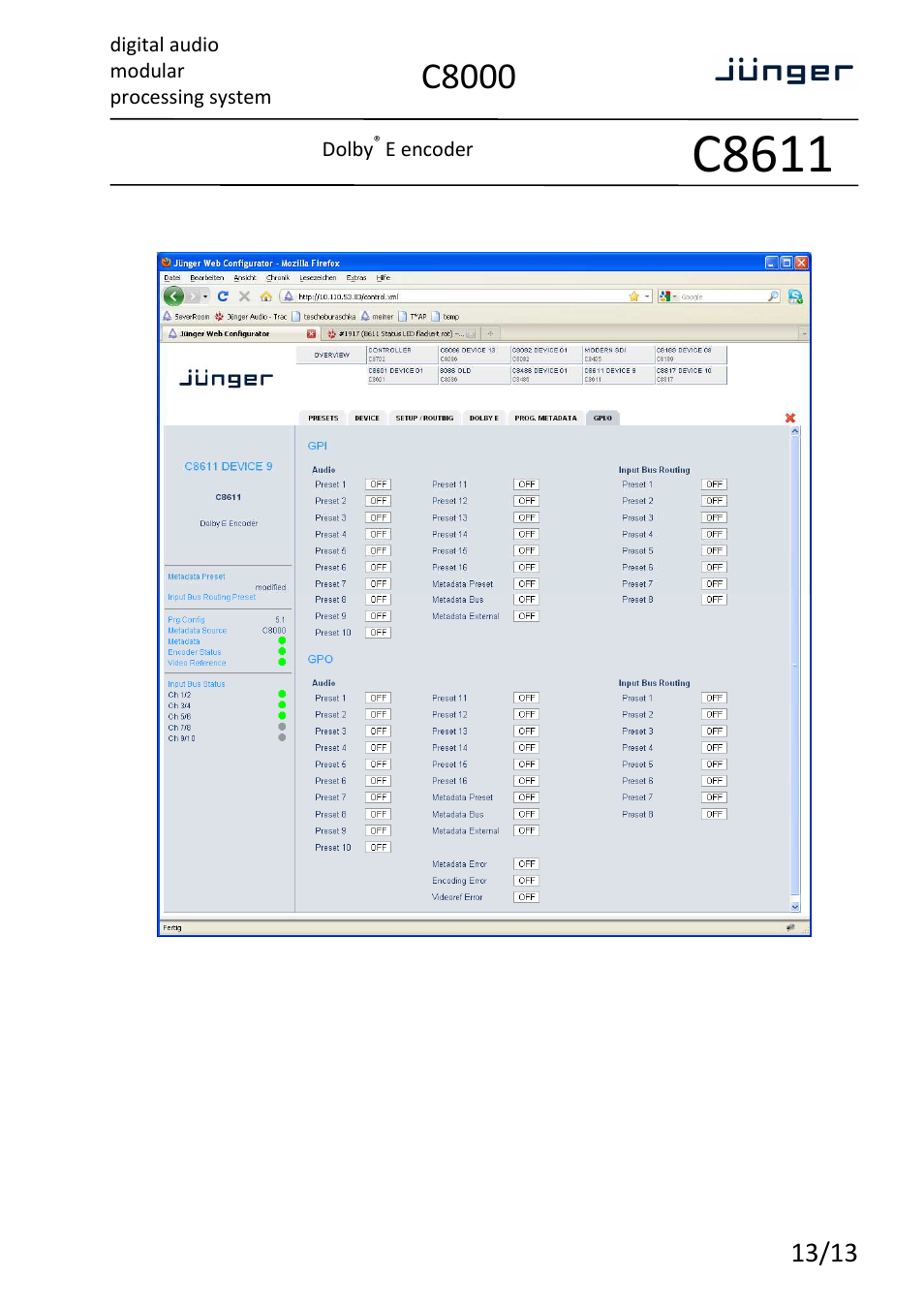
Task: Open the GPO Encoding Error OFF selector
Action: tap(526, 881)
